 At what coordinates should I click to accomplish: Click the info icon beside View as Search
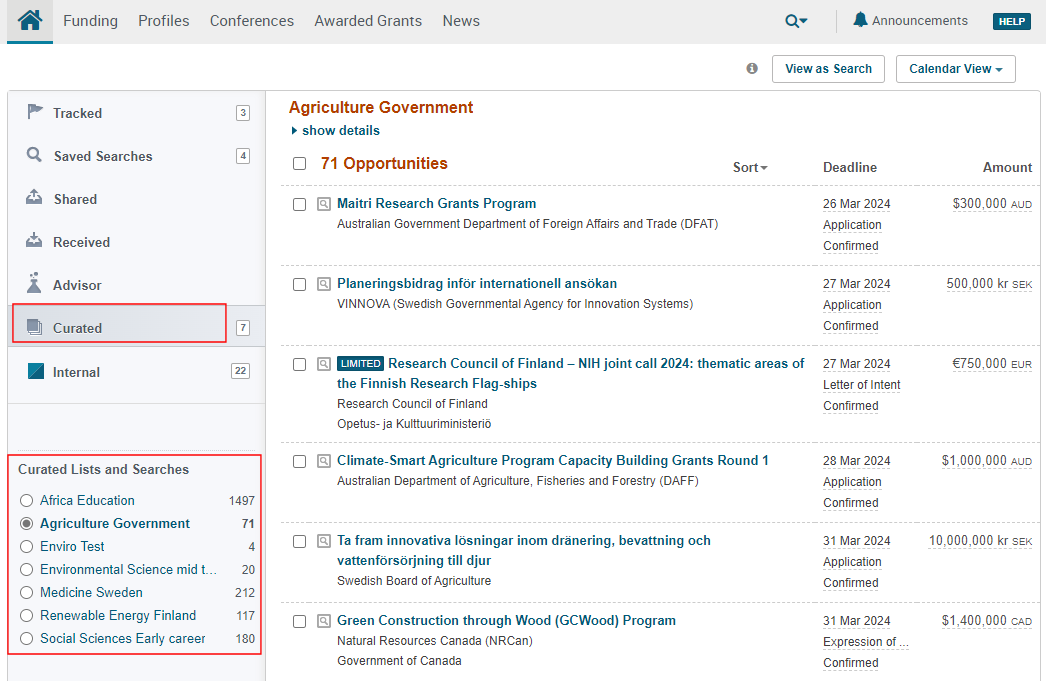(752, 69)
